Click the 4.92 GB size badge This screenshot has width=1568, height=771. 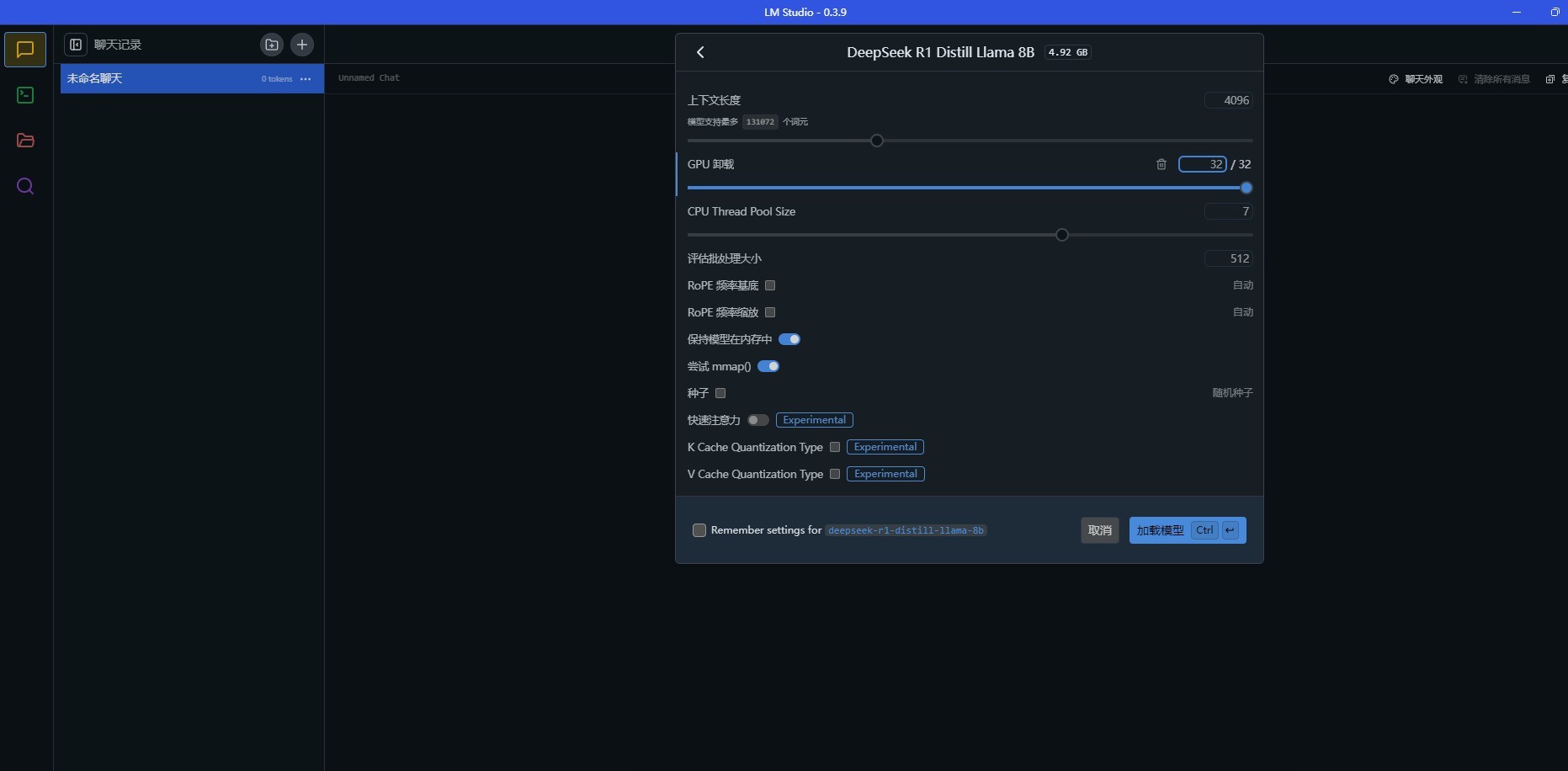[x=1068, y=52]
